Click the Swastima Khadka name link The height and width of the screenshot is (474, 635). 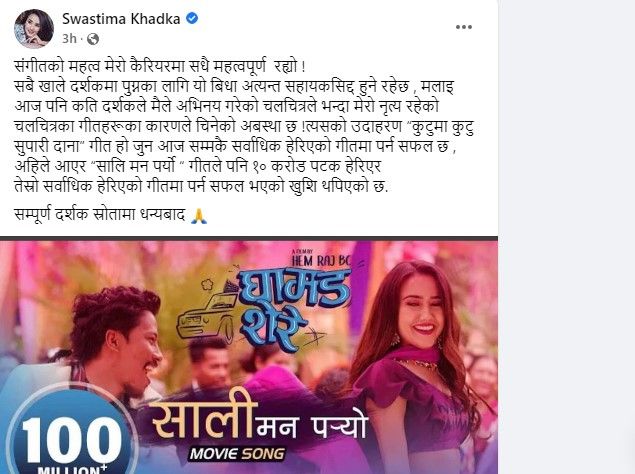click(121, 19)
